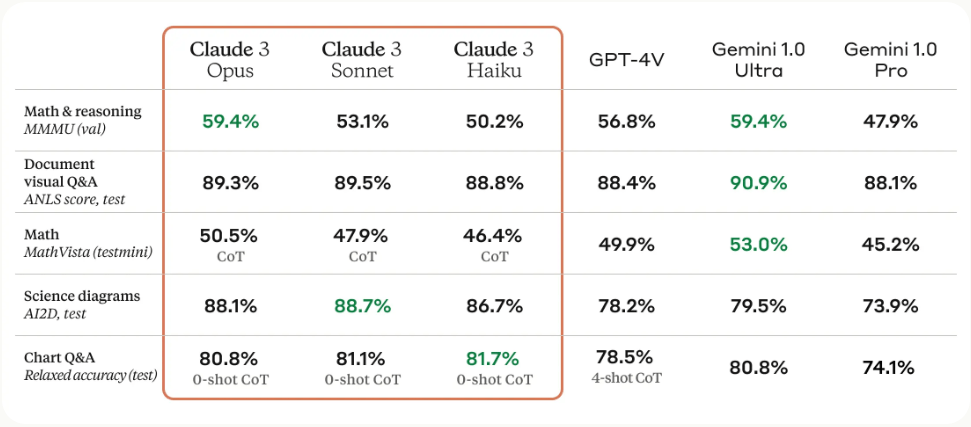Click the green 90.9% Gemini Ultra document score
The image size is (971, 427).
(x=759, y=182)
